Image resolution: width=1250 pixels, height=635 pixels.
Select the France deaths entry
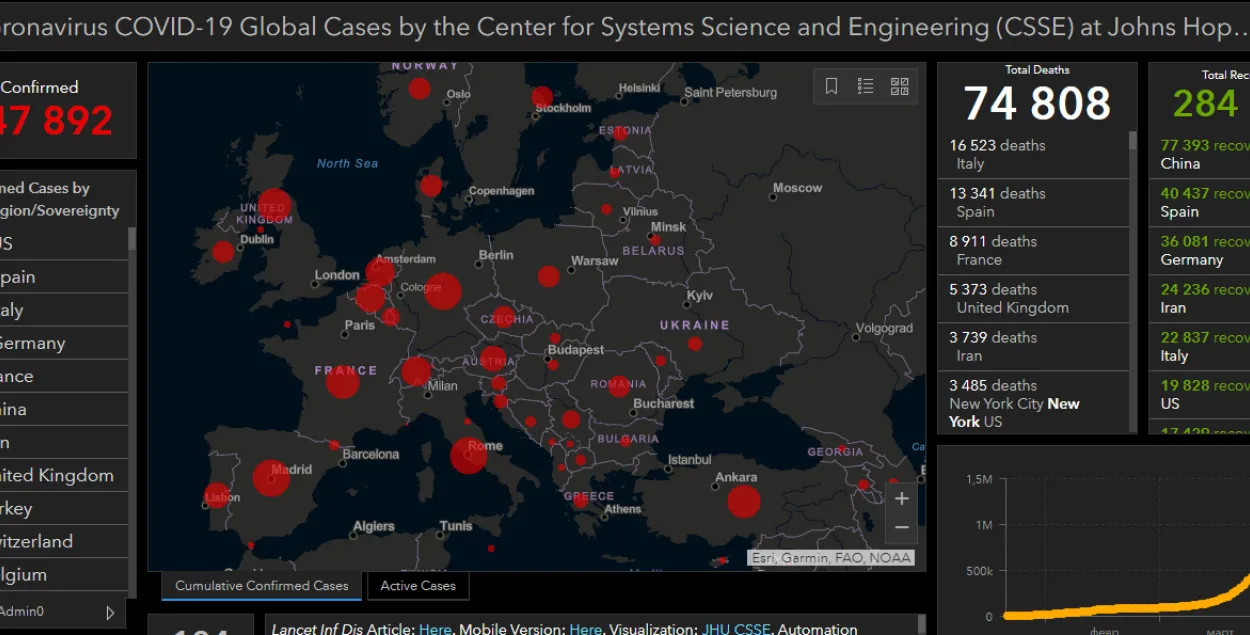point(1032,250)
